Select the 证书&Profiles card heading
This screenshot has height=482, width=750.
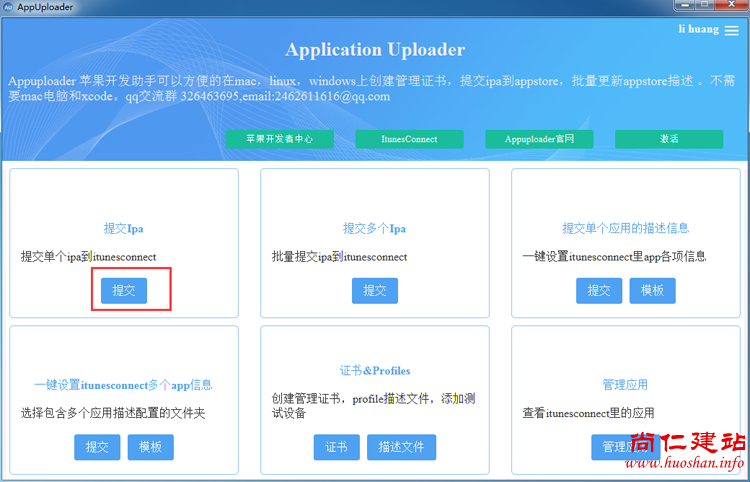click(375, 370)
